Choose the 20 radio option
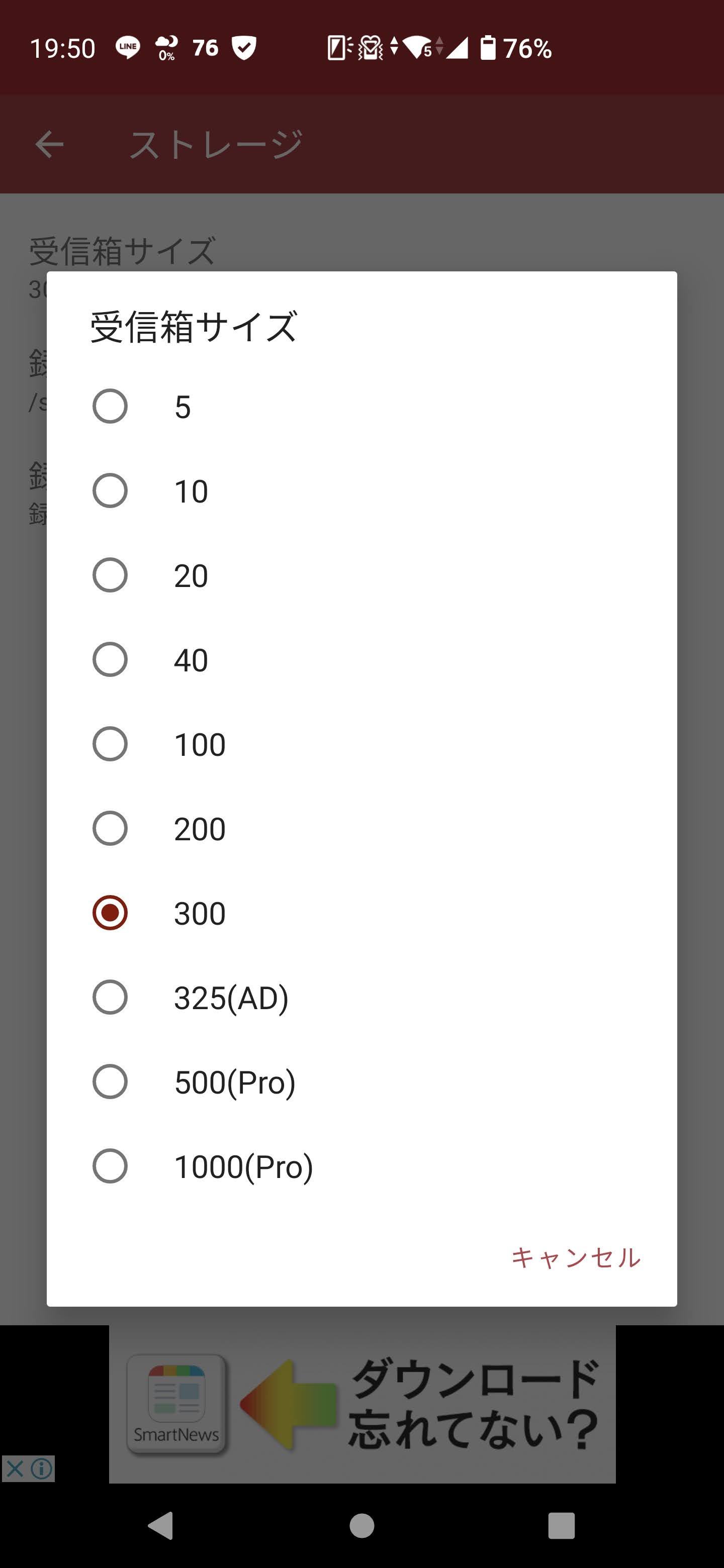Screen dimensions: 724x1568 point(361,575)
